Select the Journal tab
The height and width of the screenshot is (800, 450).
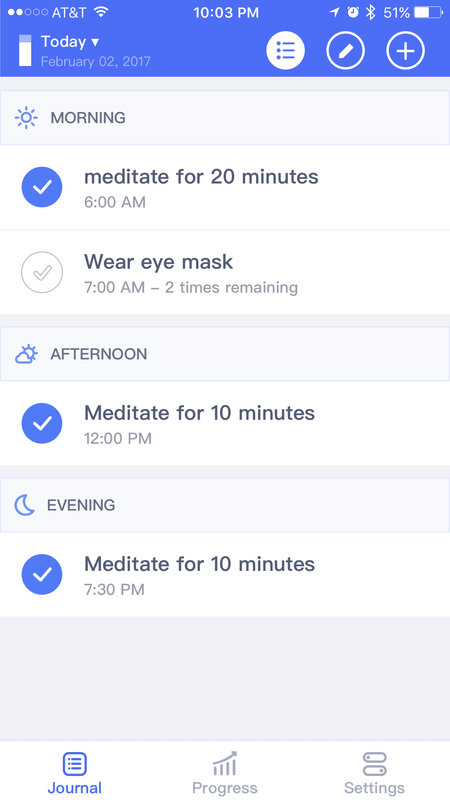(74, 773)
